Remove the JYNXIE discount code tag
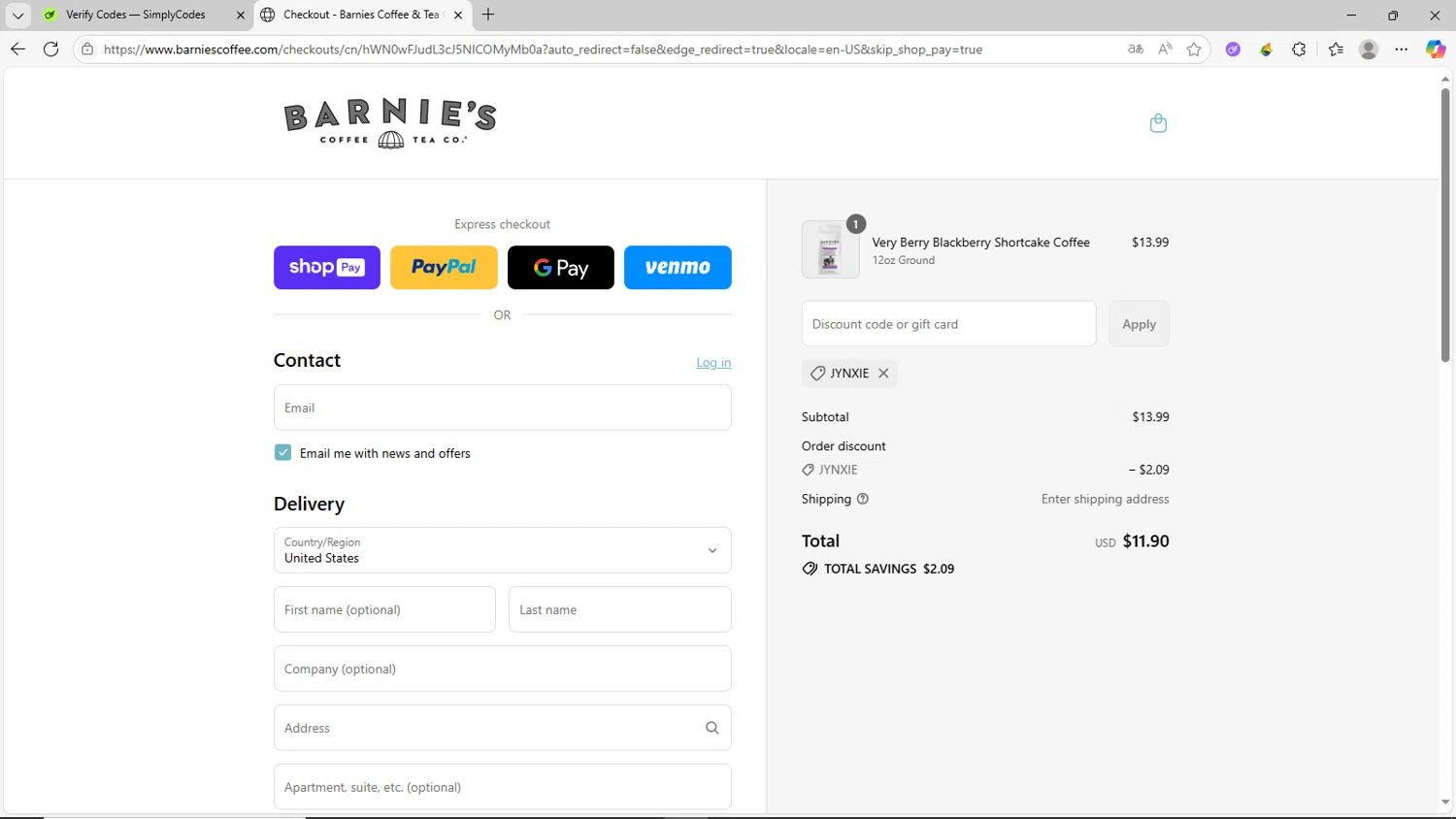Screen dimensions: 1456x819 [x=883, y=373]
